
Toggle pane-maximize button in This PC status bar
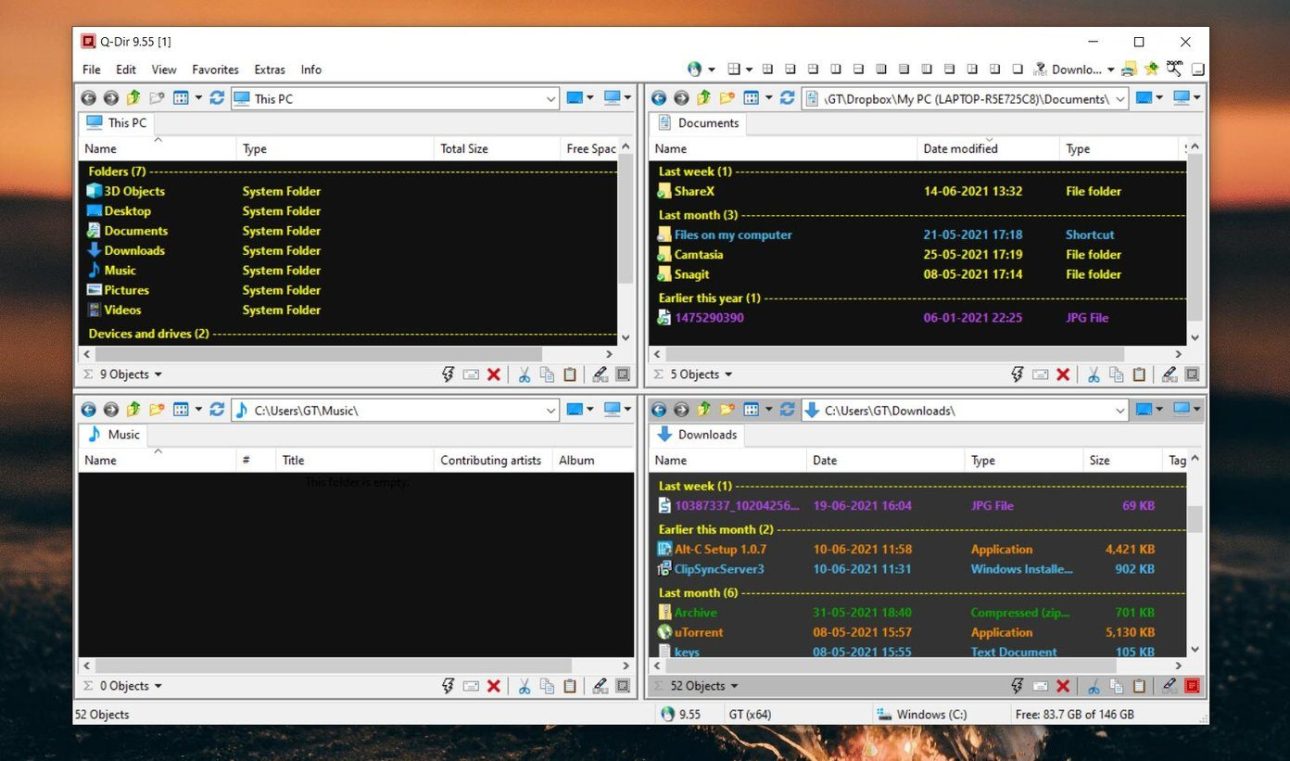click(622, 374)
